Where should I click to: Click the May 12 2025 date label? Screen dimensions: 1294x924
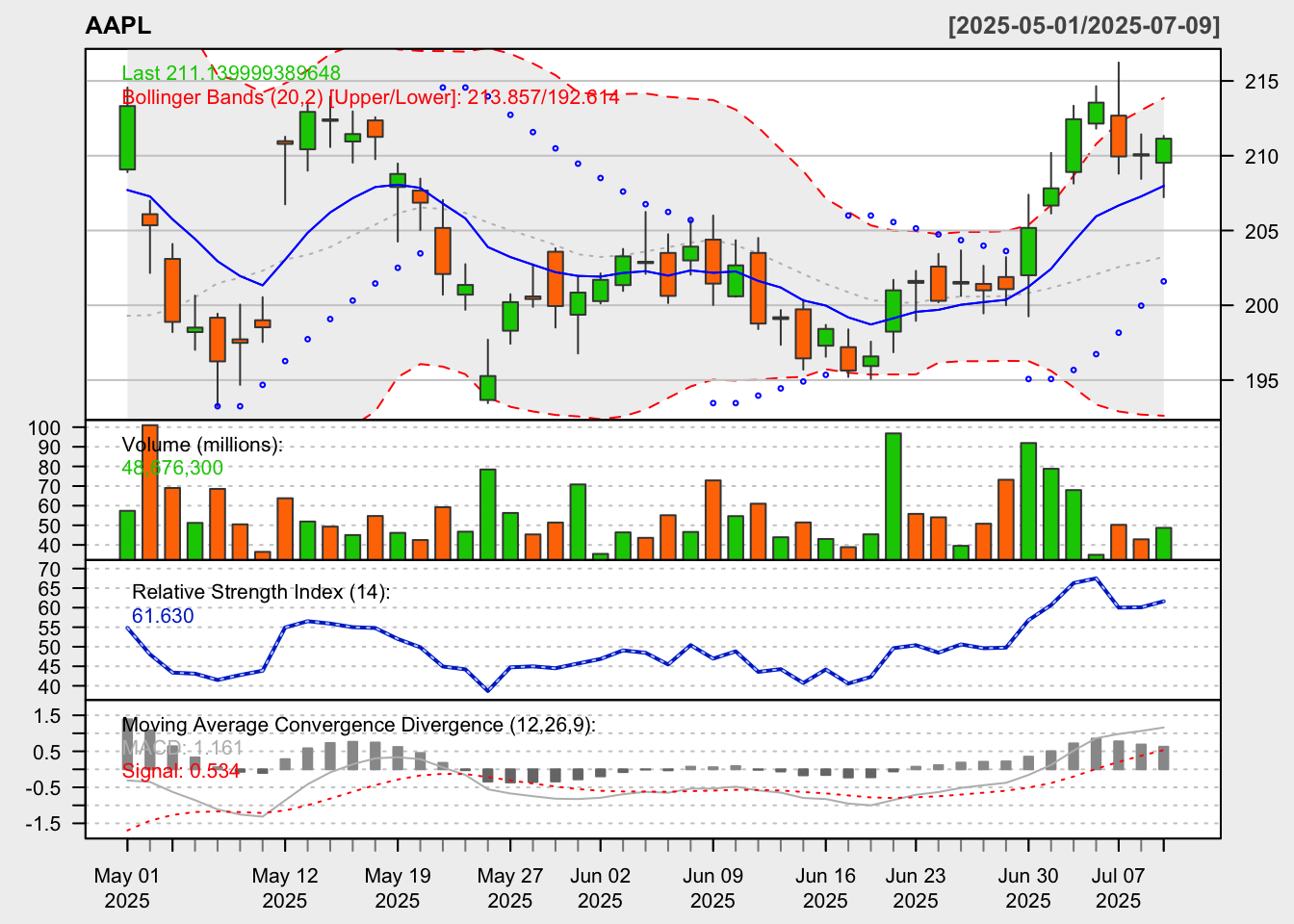click(285, 888)
